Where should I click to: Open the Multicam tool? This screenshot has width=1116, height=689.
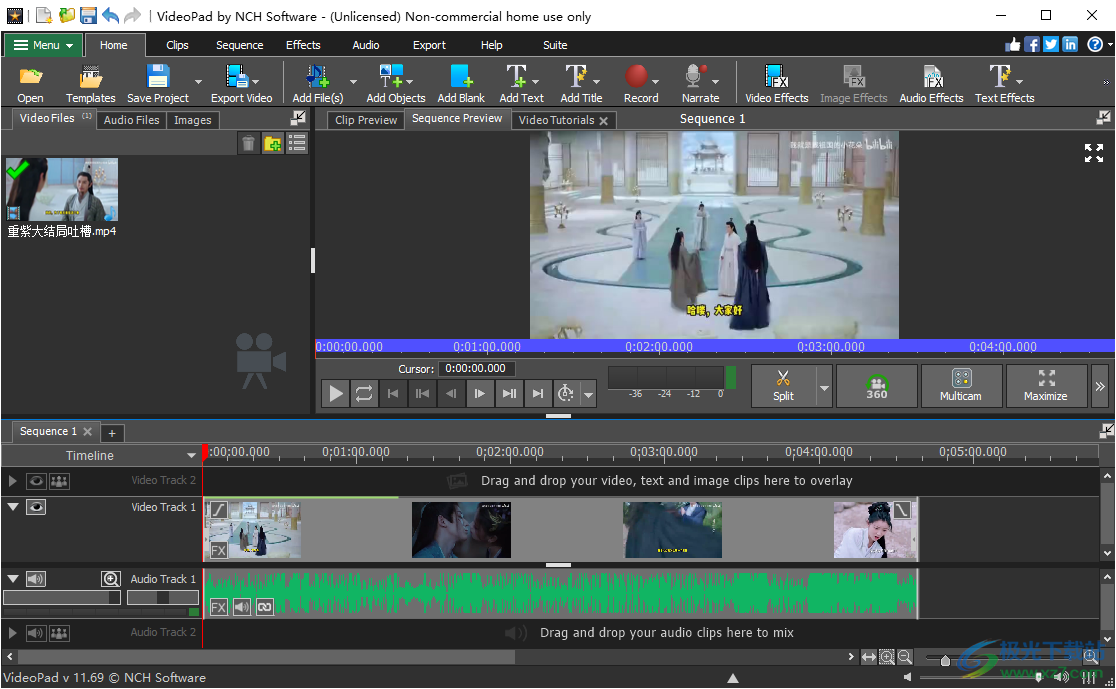click(961, 386)
